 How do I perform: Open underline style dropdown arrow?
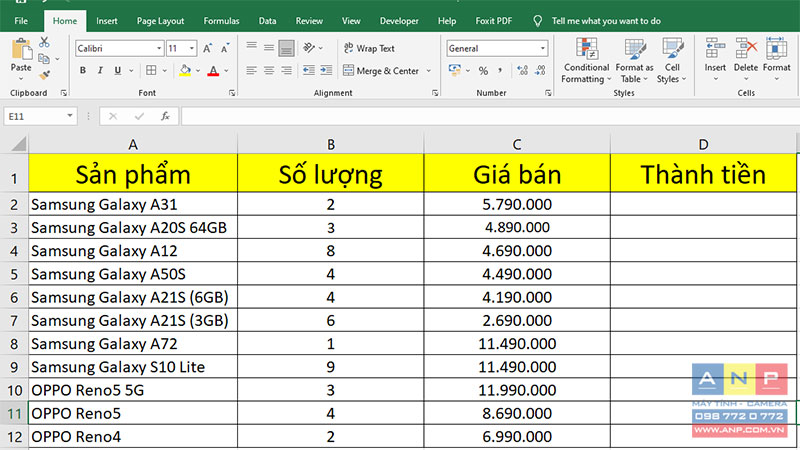[131, 71]
